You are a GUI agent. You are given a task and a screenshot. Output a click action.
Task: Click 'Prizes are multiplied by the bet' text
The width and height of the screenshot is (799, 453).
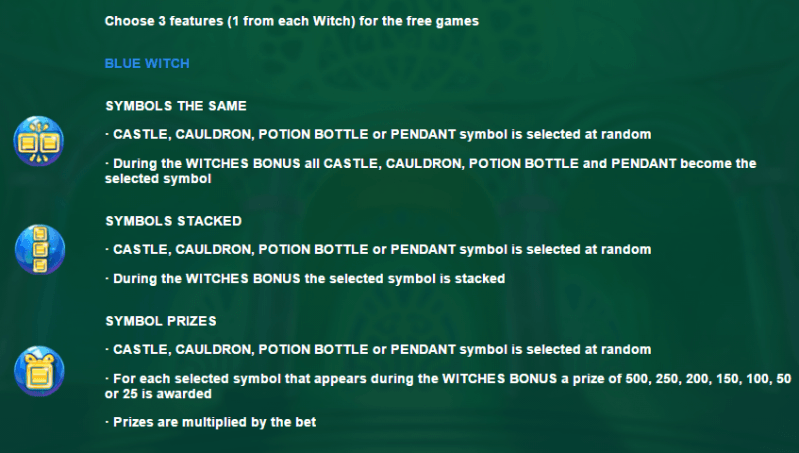tap(210, 422)
